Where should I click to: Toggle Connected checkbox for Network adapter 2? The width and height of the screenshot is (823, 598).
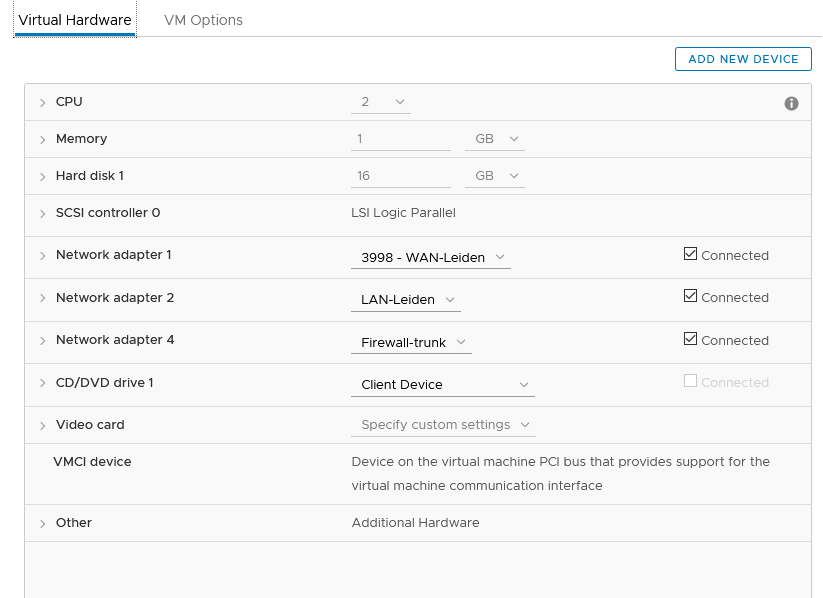tap(691, 297)
